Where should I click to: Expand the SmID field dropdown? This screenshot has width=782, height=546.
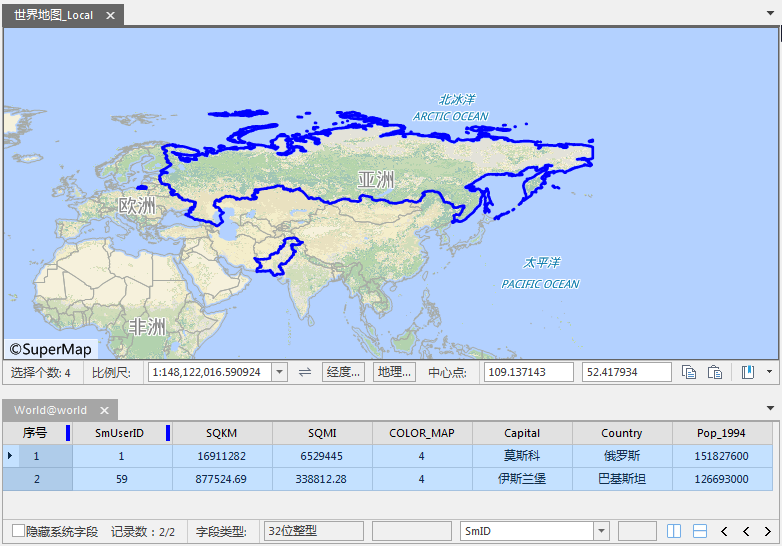[601, 531]
